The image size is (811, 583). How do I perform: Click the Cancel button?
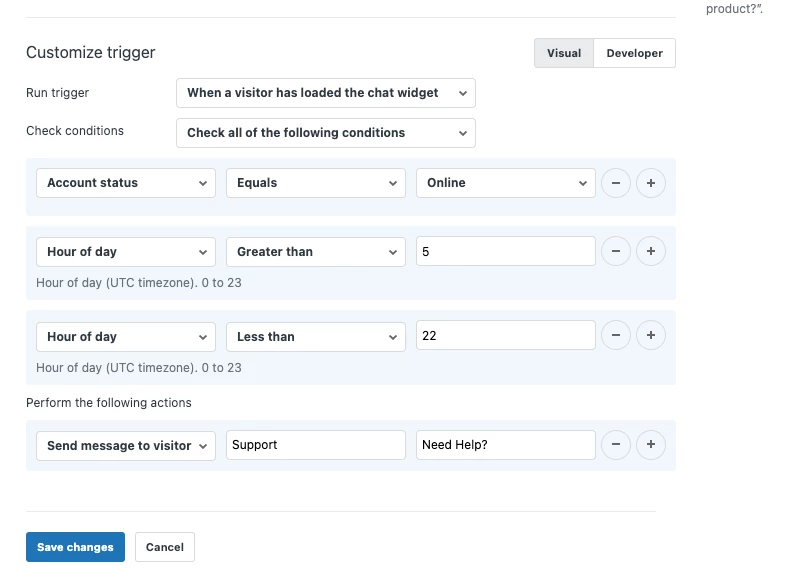(165, 547)
